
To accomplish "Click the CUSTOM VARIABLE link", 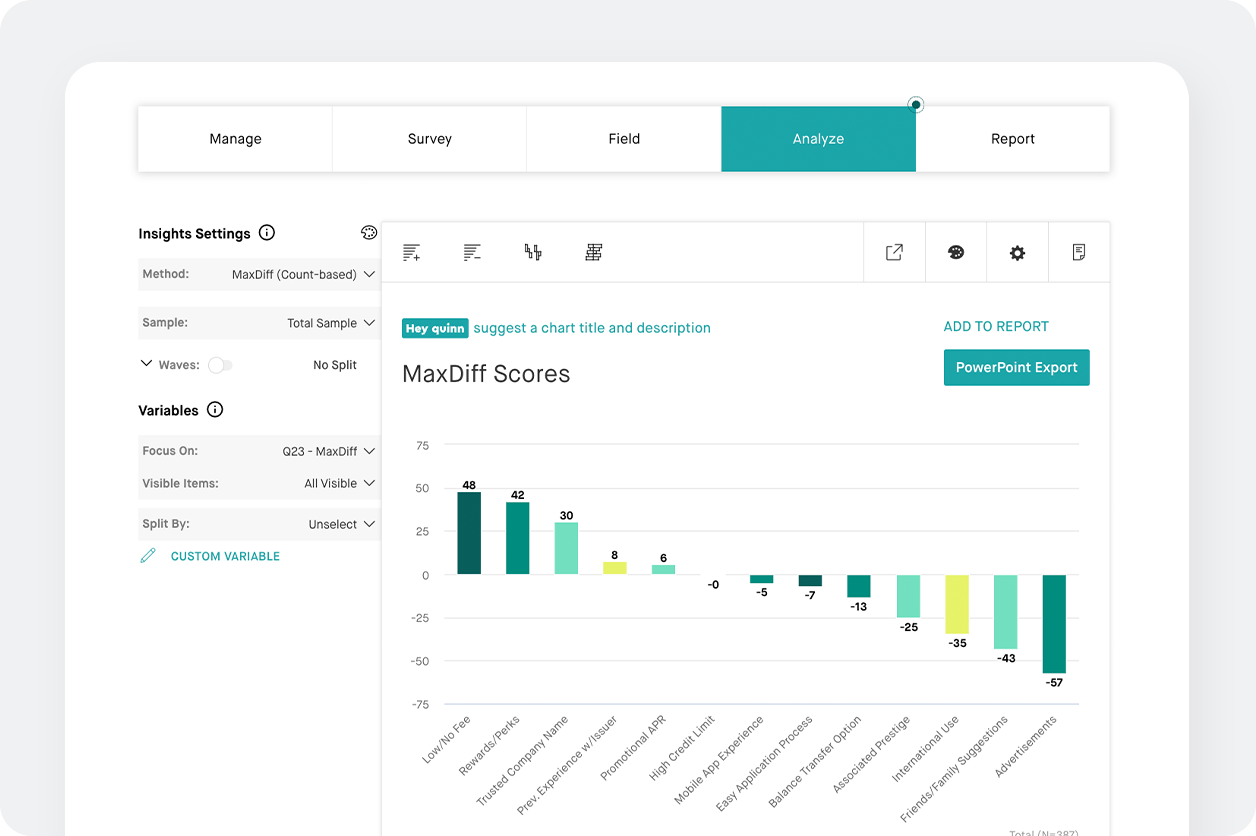I will pyautogui.click(x=225, y=556).
